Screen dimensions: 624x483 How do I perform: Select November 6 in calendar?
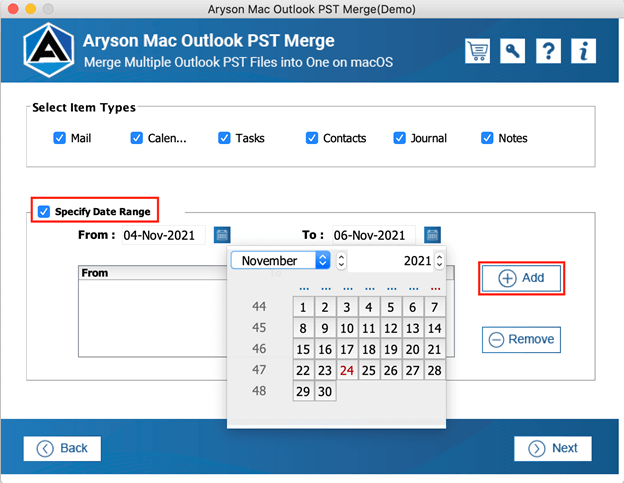pyautogui.click(x=413, y=307)
